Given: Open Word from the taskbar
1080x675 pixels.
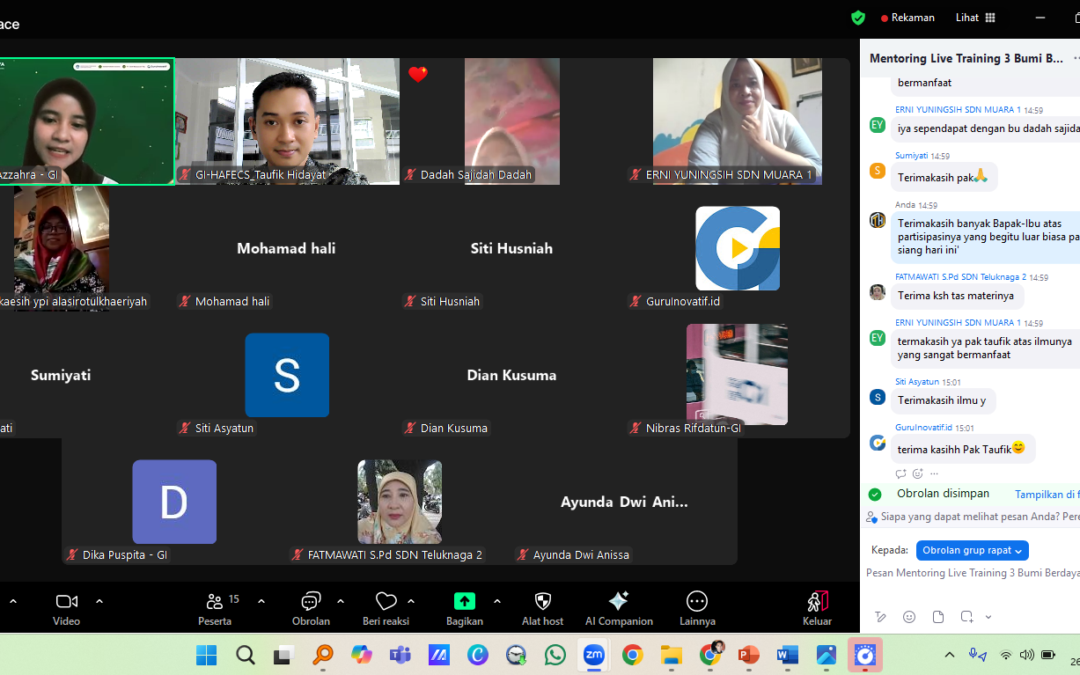Looking at the screenshot, I should tap(787, 655).
